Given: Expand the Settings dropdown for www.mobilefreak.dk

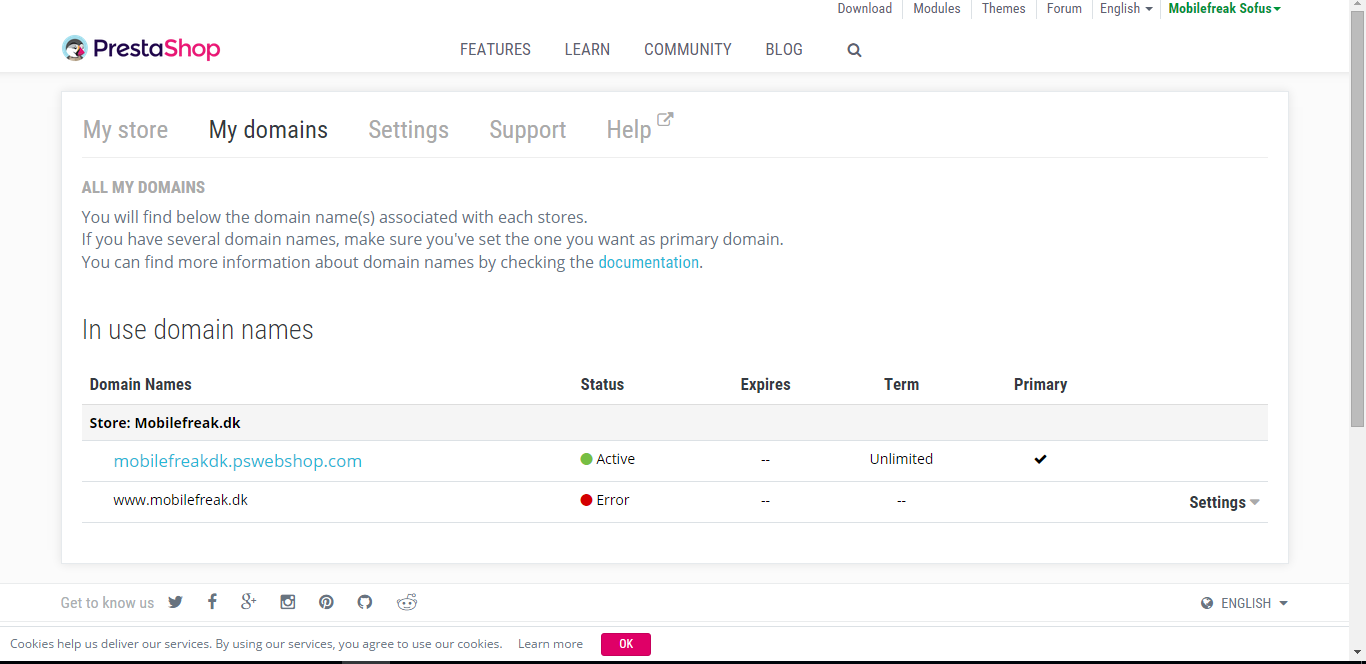Looking at the screenshot, I should click(x=1224, y=502).
